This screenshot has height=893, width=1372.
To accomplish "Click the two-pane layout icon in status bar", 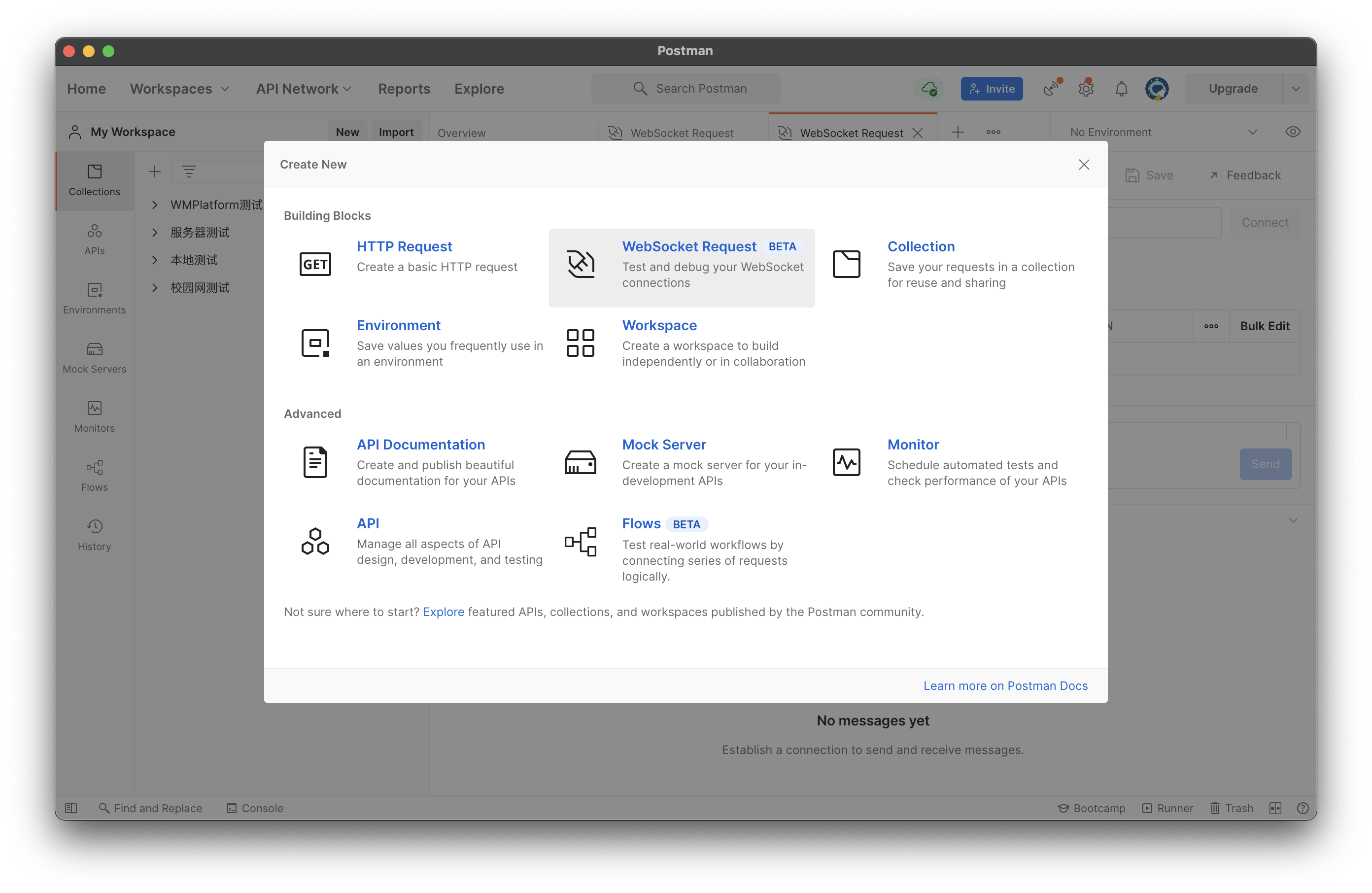I will pyautogui.click(x=1275, y=808).
